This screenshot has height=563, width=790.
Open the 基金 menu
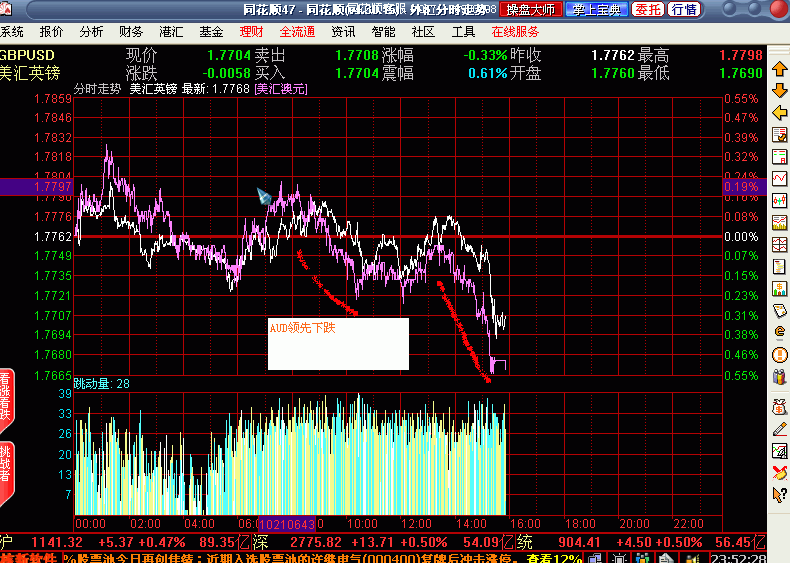[x=211, y=32]
